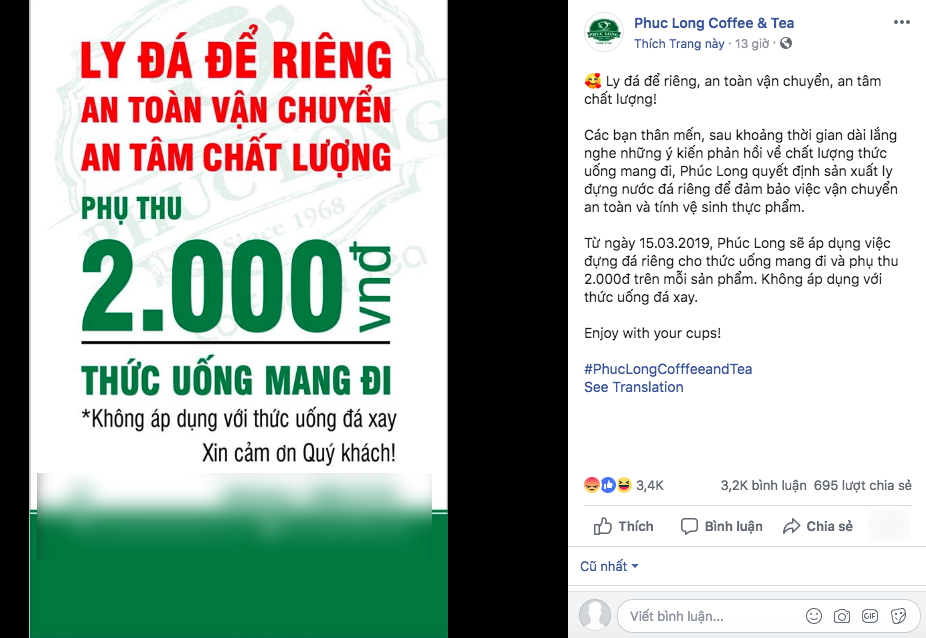Screen dimensions: 926x638
Task: View the angry reaction icon list
Action: [x=591, y=485]
